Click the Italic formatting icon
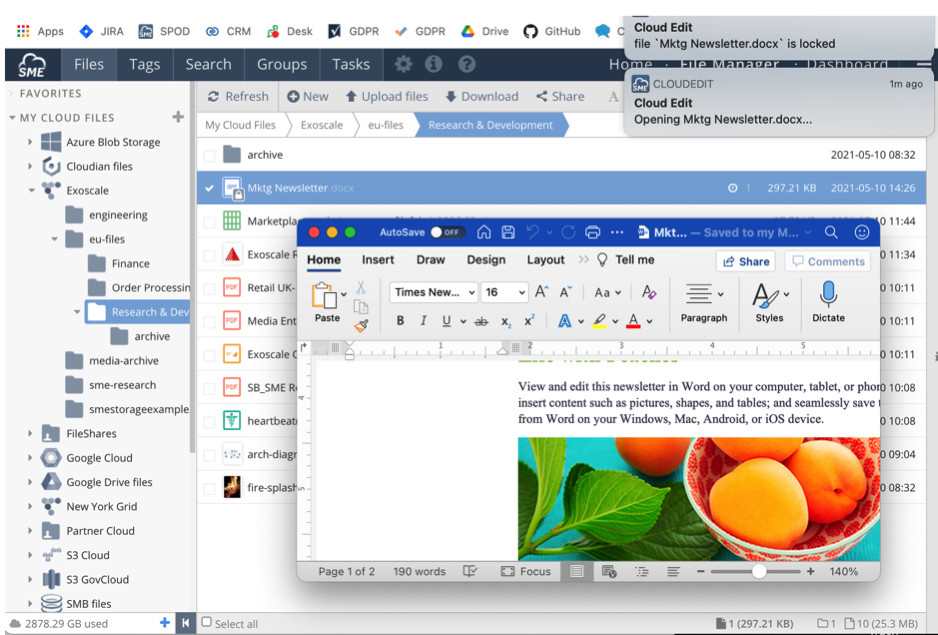This screenshot has height=635, width=938. 423,321
